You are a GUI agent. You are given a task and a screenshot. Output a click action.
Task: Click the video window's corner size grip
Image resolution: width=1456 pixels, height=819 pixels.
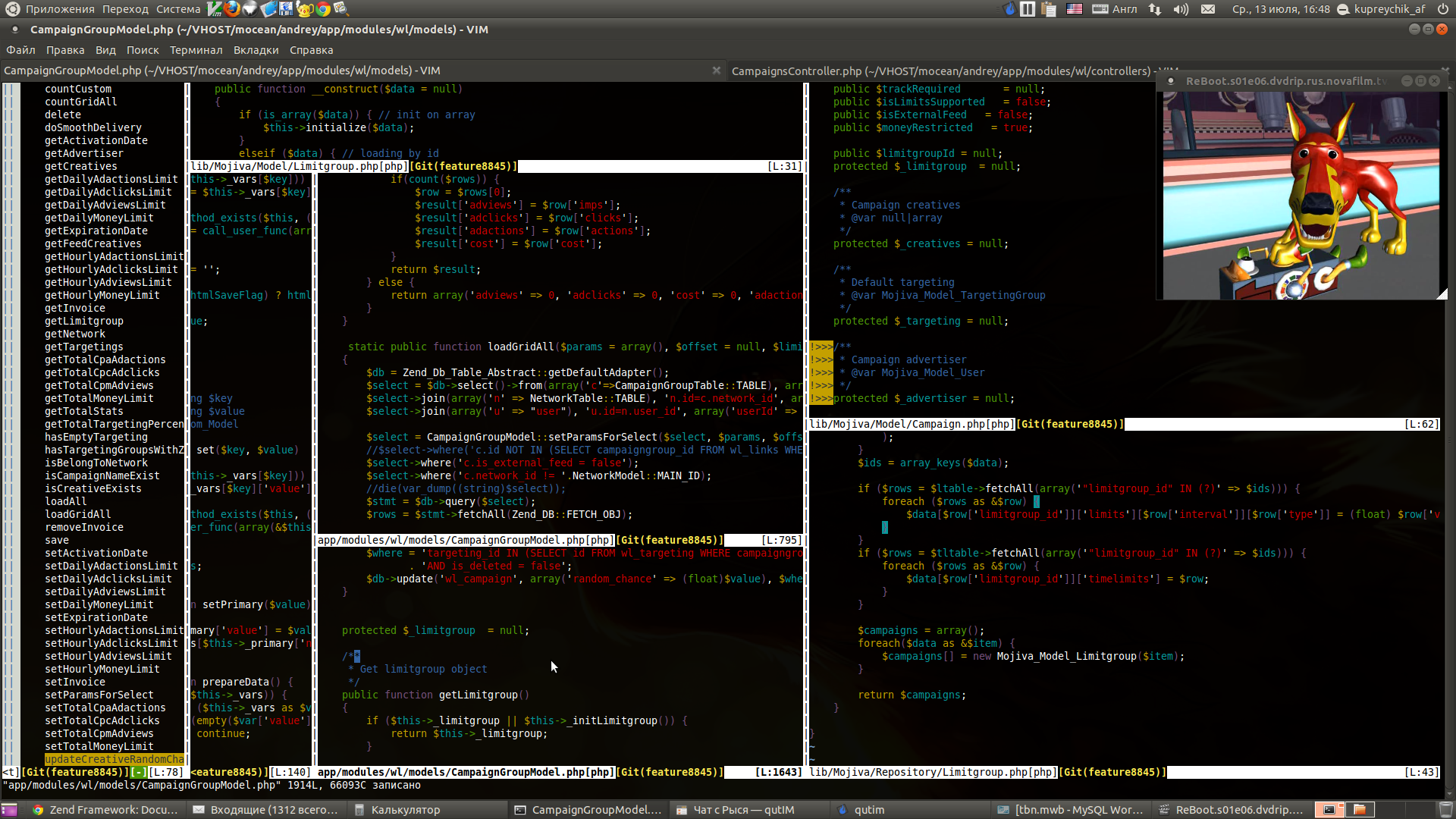point(1442,294)
